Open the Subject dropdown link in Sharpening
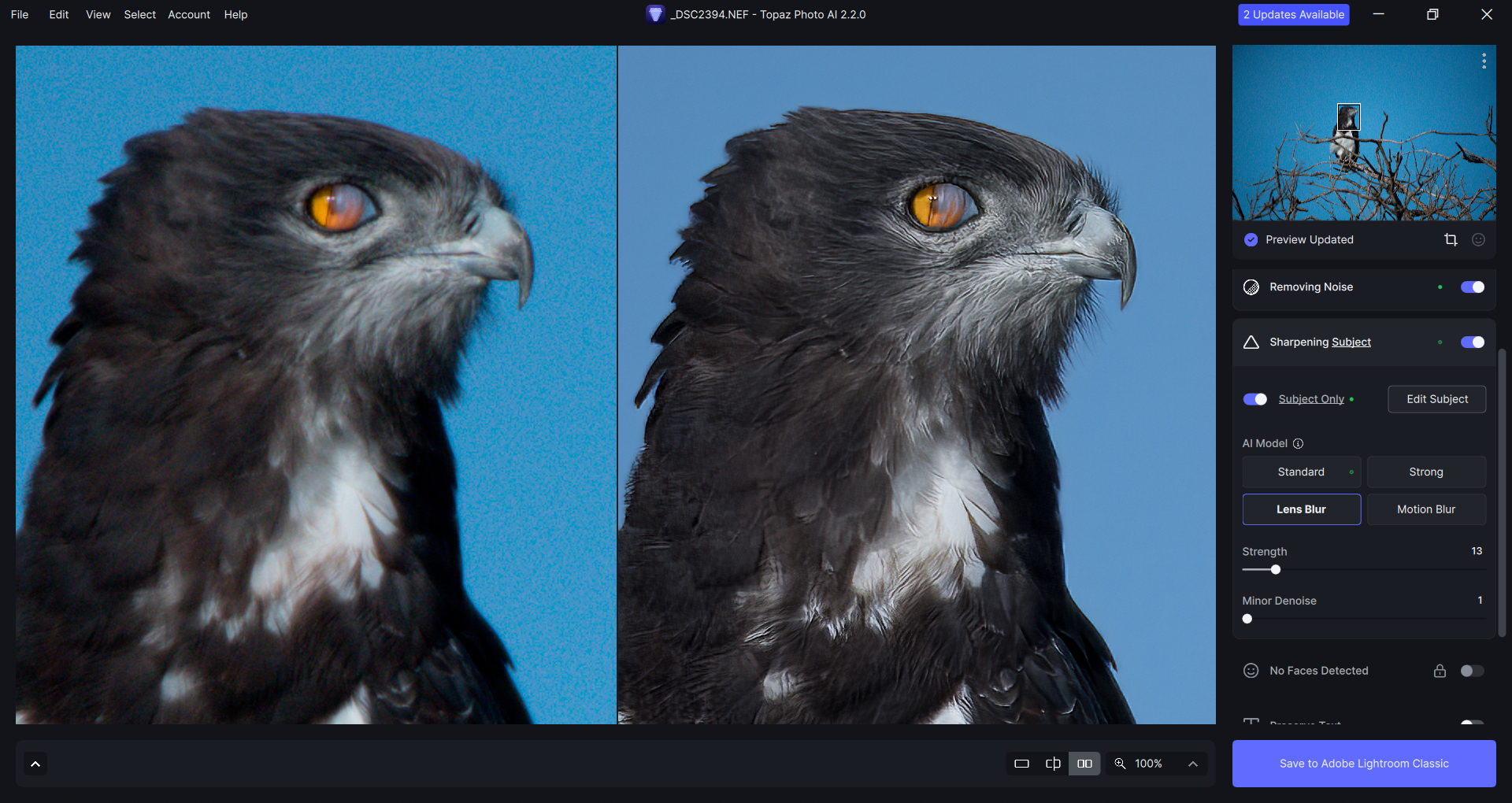This screenshot has height=803, width=1512. tap(1351, 342)
